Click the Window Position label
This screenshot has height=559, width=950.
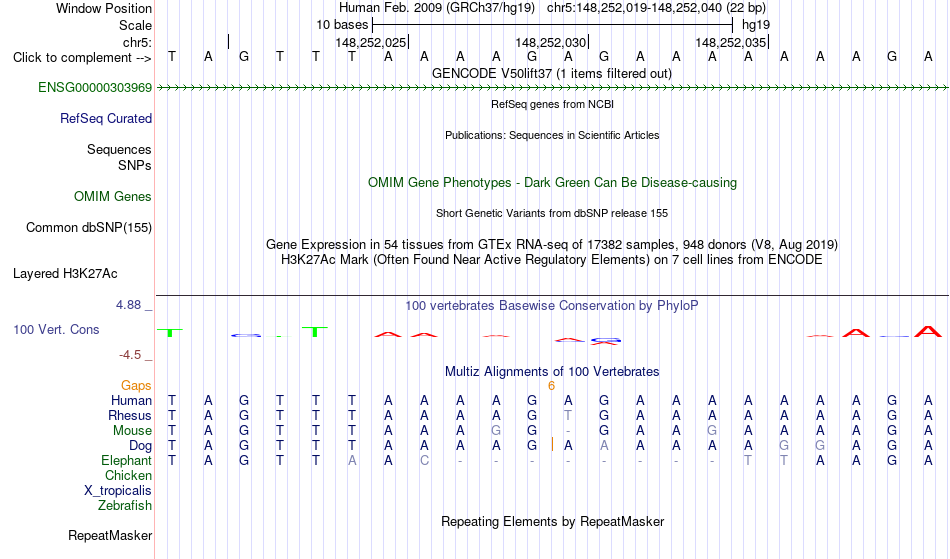pos(104,8)
